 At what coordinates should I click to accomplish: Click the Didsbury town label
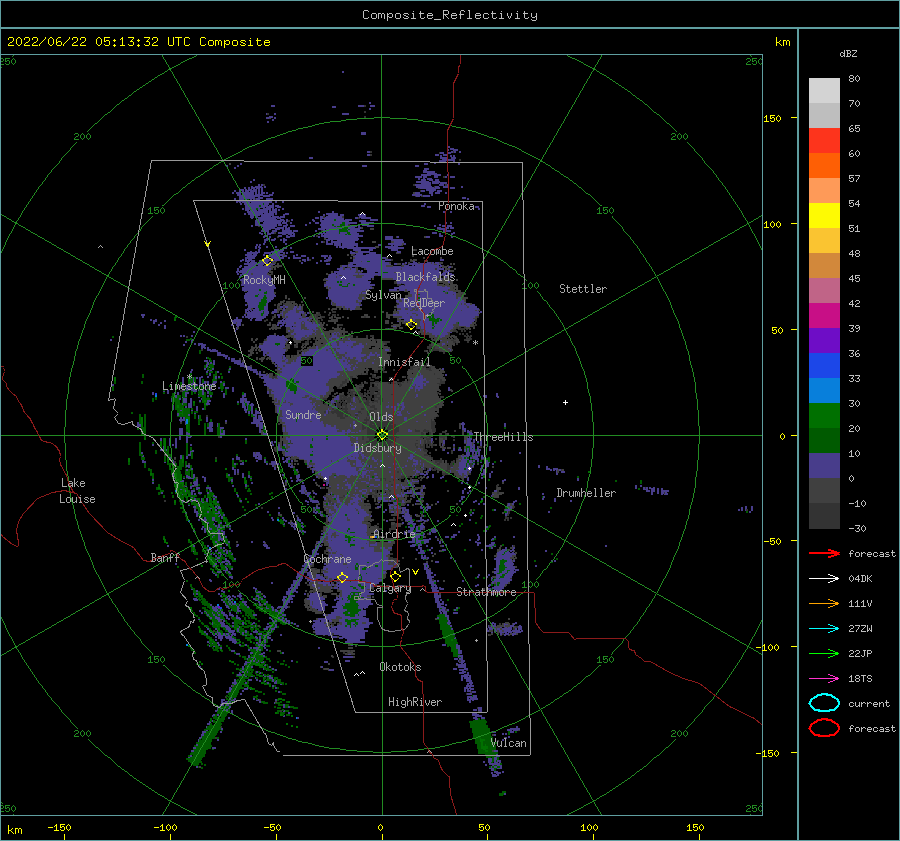point(378,448)
